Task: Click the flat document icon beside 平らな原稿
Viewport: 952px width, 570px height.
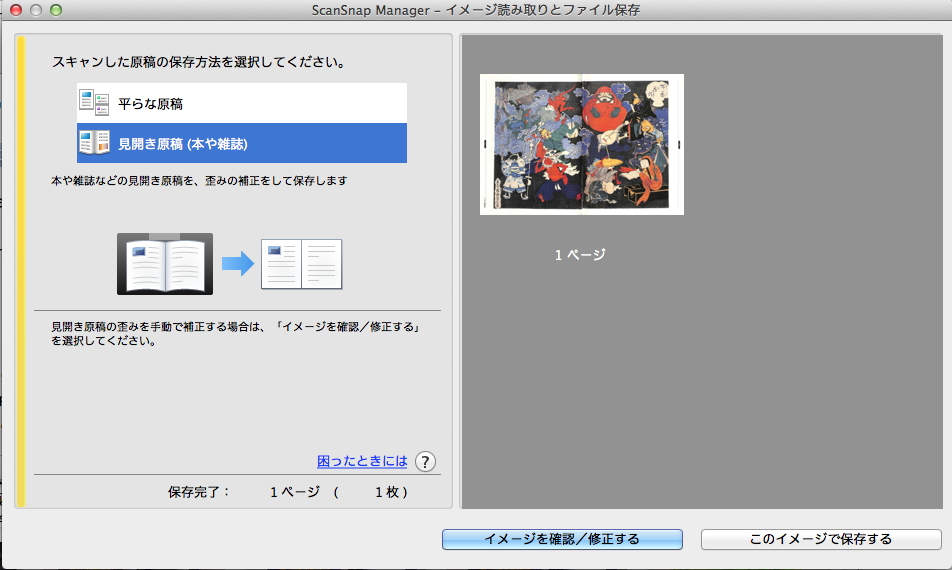Action: pos(94,103)
